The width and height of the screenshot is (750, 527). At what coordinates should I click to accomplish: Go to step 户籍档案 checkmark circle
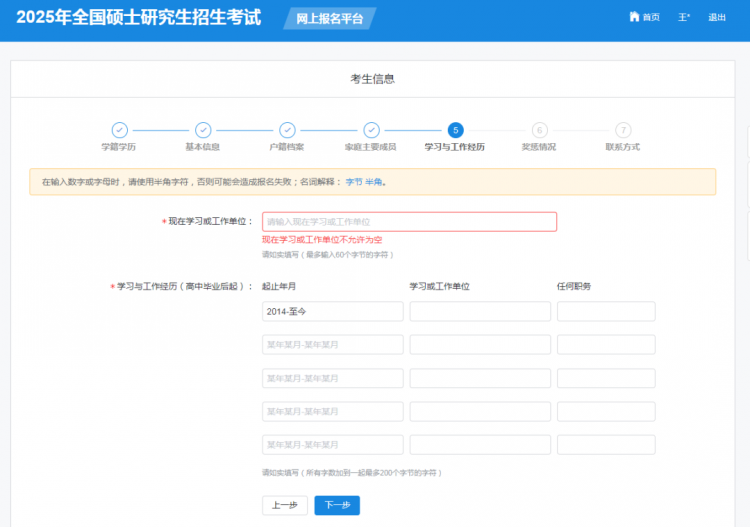point(287,130)
